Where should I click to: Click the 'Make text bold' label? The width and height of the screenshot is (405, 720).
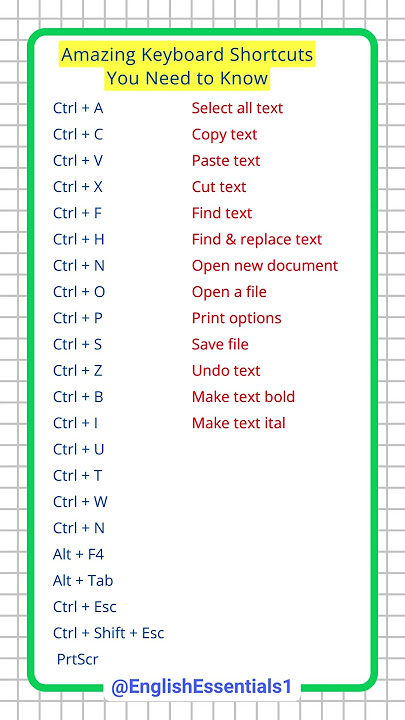(x=243, y=397)
